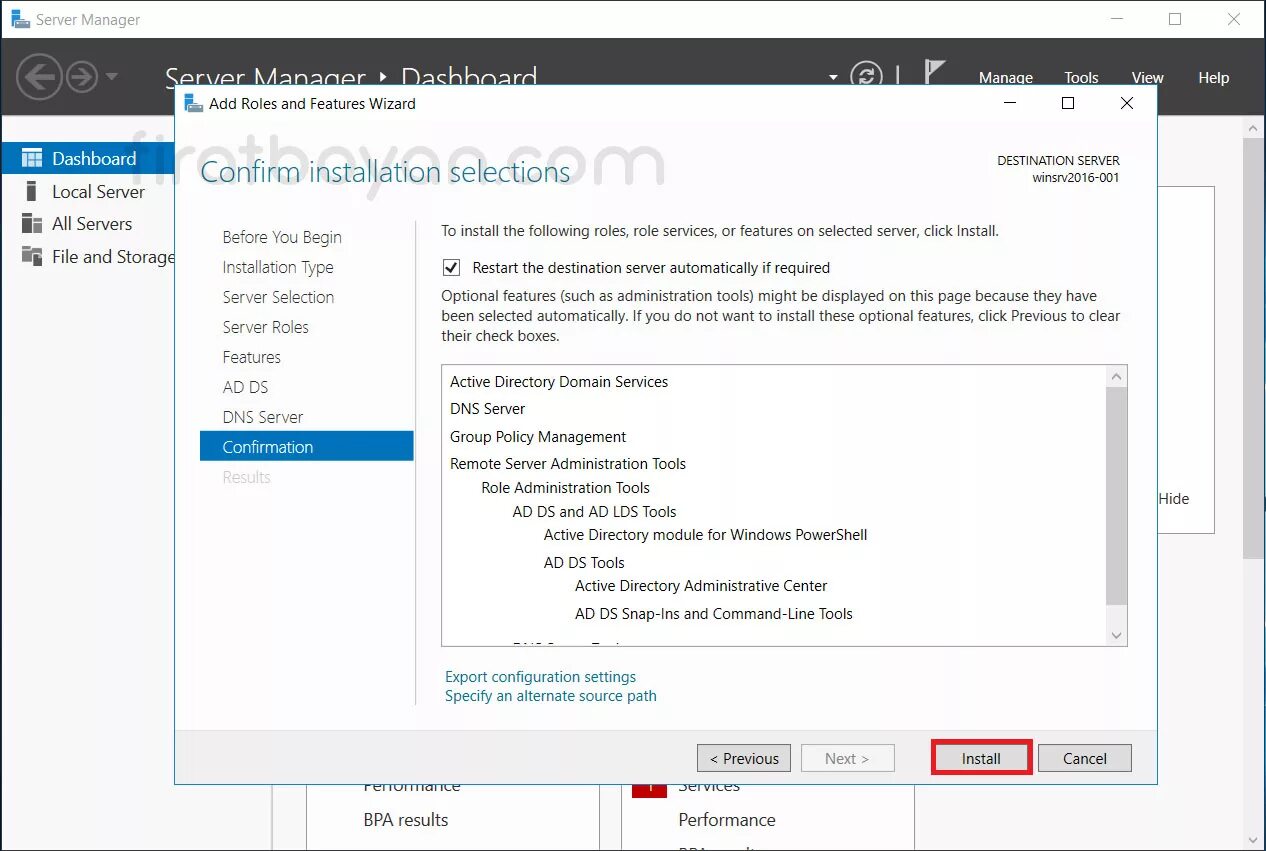Open Specify an alternate source path link
Screen dimensions: 1266x851
tap(550, 696)
